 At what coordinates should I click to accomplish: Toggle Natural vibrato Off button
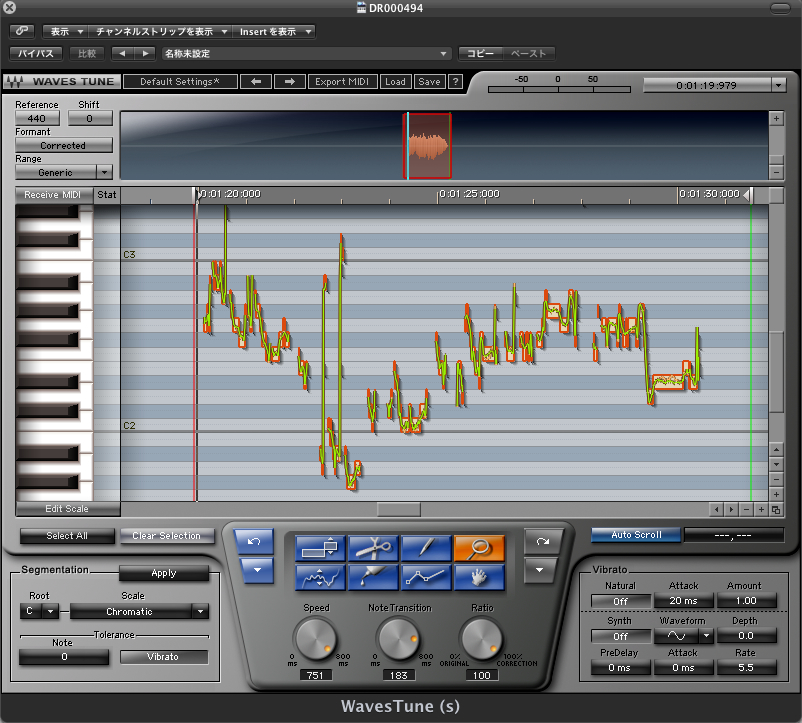pos(620,601)
